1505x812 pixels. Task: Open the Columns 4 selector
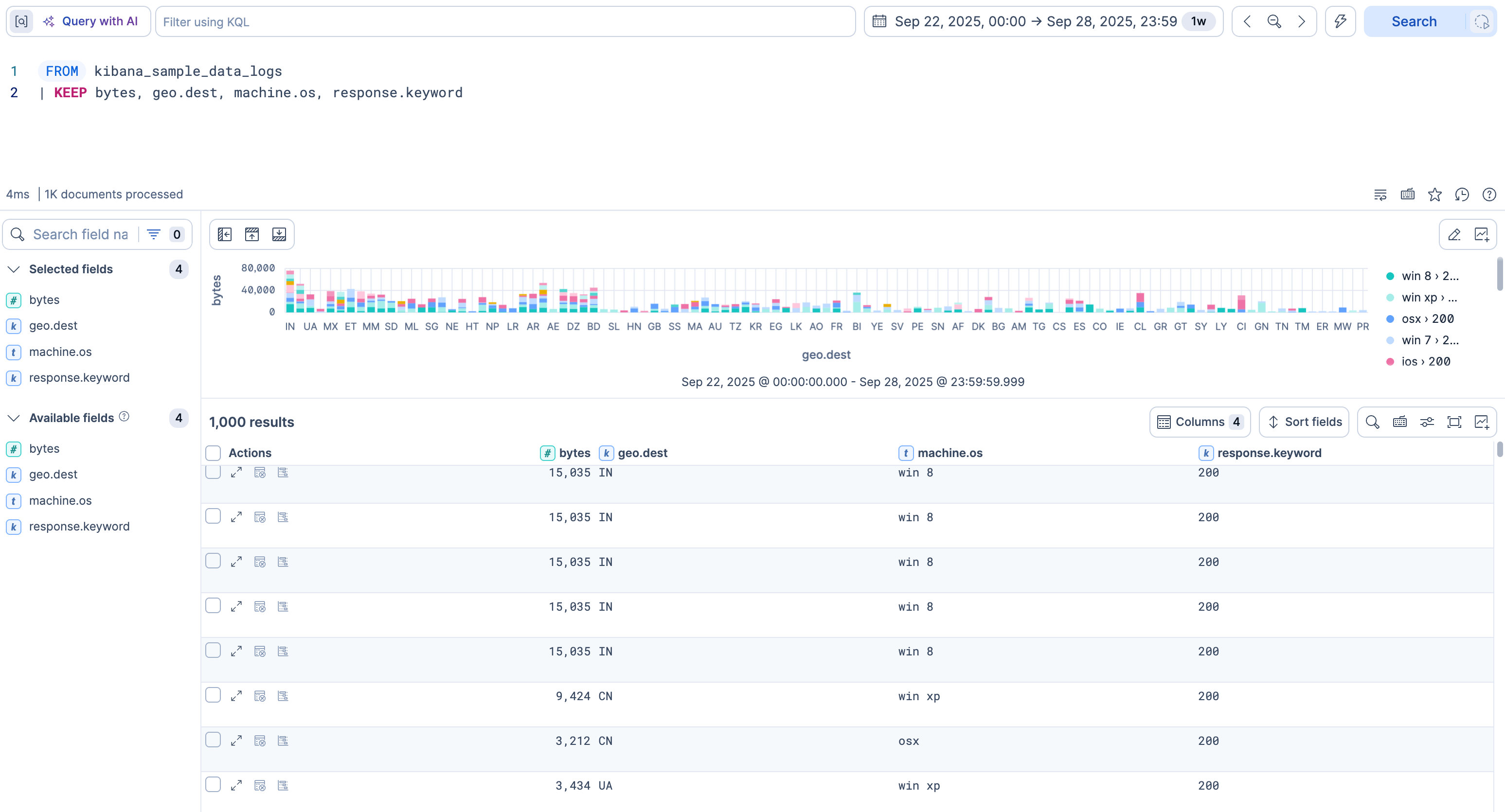(x=1200, y=422)
